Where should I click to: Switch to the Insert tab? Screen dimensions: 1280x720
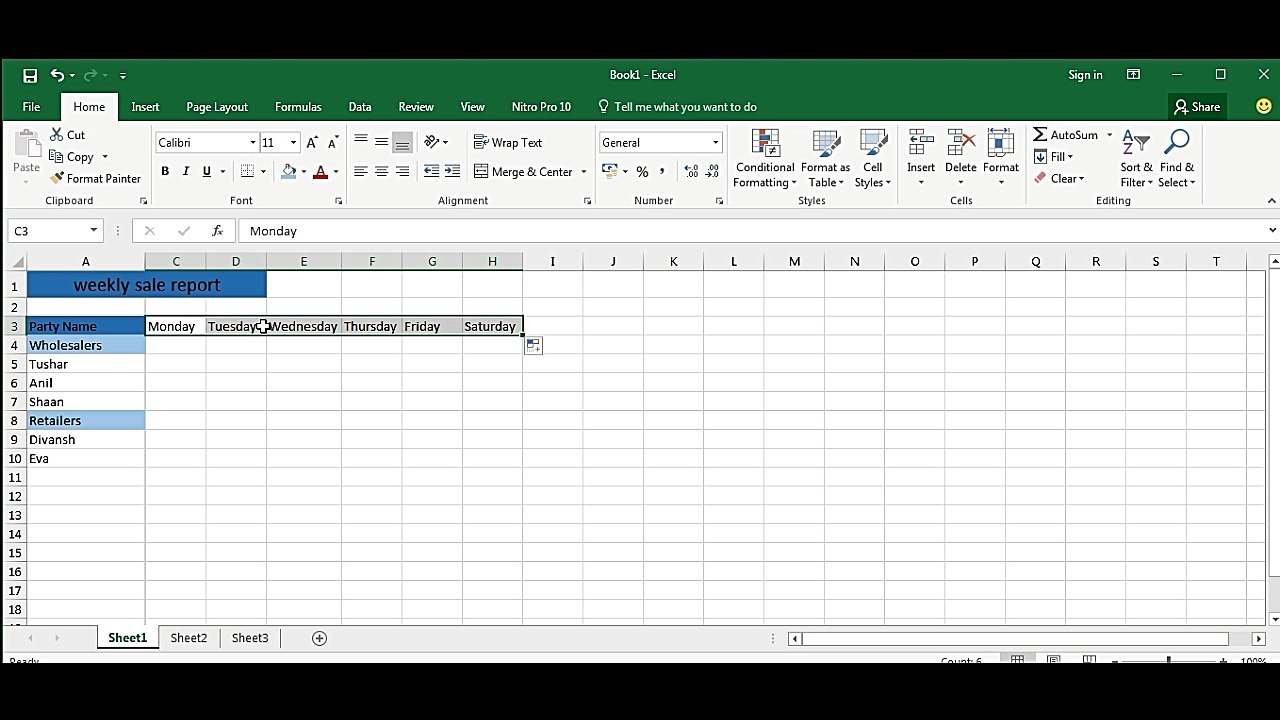[145, 107]
